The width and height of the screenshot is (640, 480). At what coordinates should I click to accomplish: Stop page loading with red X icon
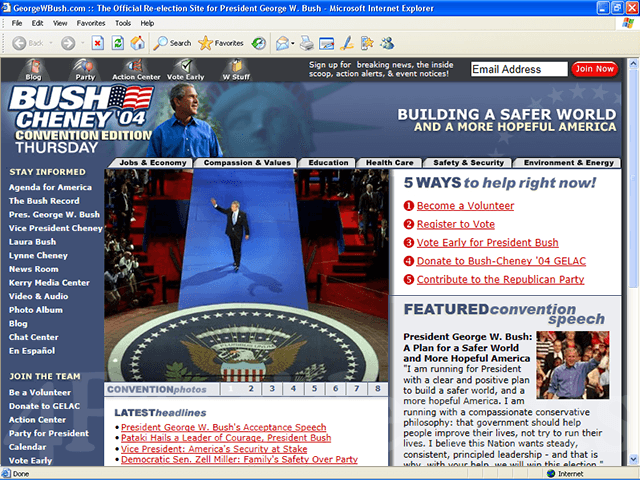(x=98, y=43)
